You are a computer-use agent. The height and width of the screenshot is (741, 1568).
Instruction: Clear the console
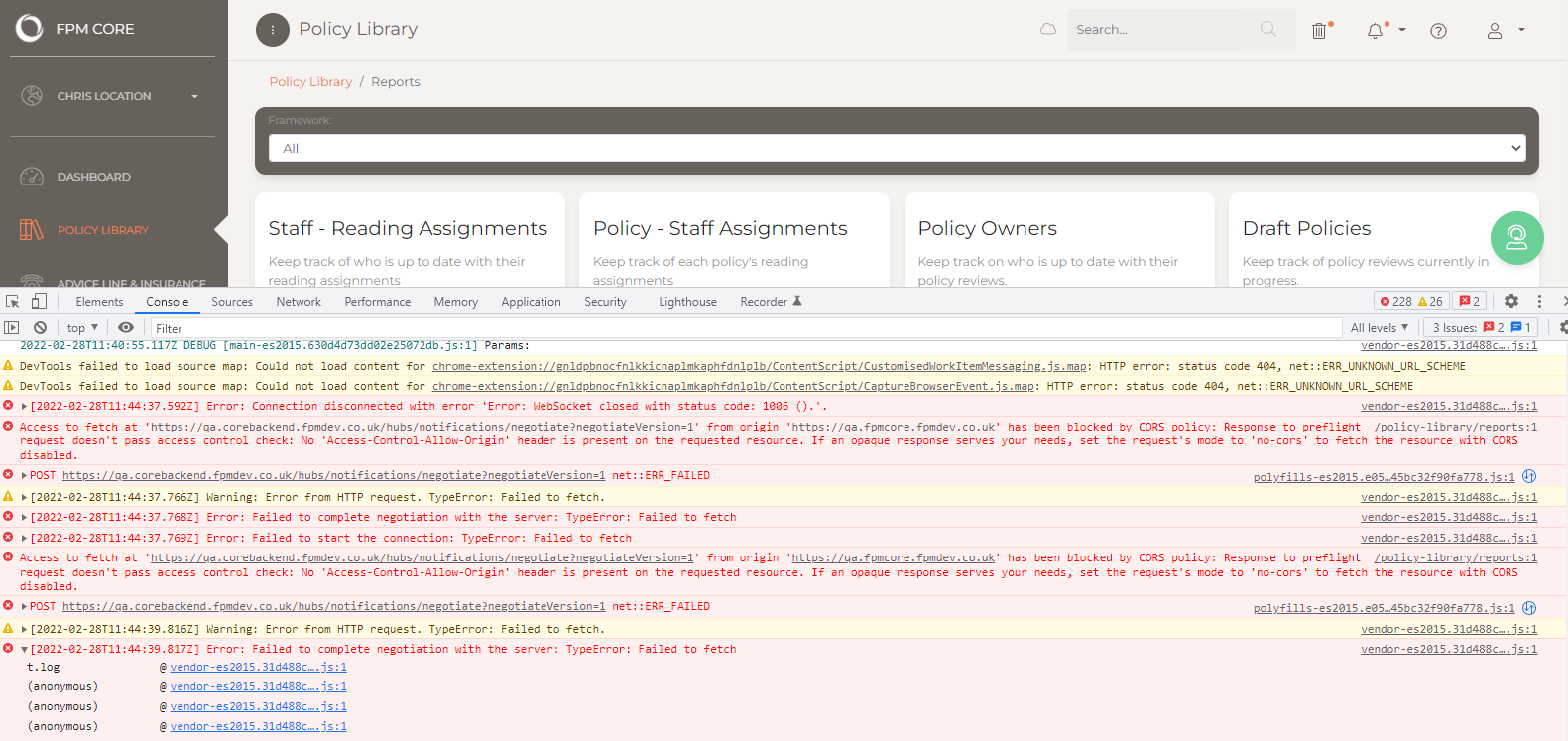coord(40,327)
